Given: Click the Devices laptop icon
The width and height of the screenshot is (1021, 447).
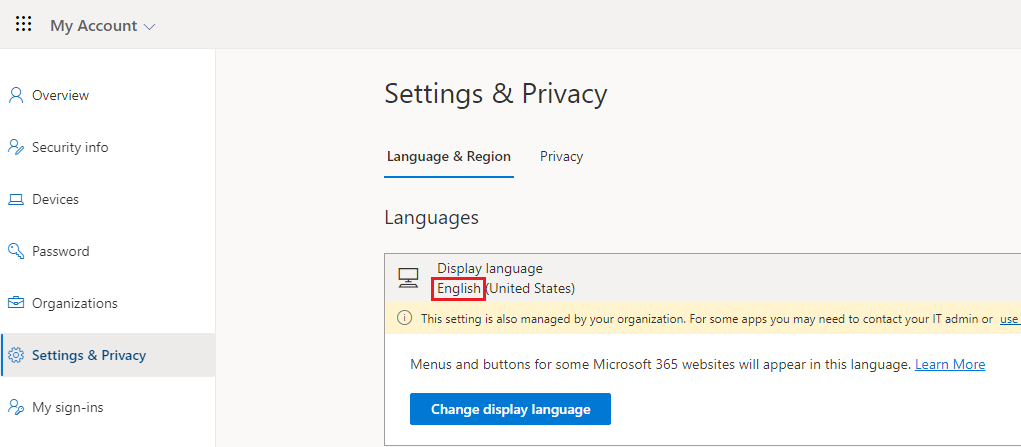Looking at the screenshot, I should click(16, 199).
